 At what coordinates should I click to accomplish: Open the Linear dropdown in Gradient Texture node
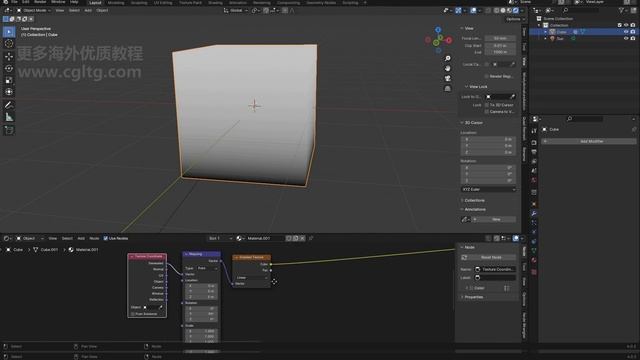(x=251, y=278)
